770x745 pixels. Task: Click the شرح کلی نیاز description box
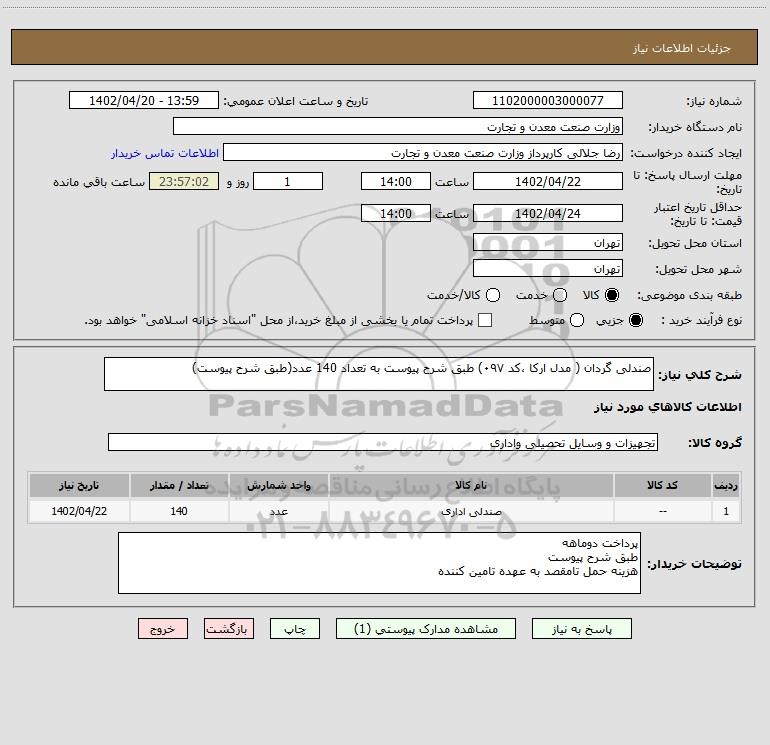click(x=379, y=374)
